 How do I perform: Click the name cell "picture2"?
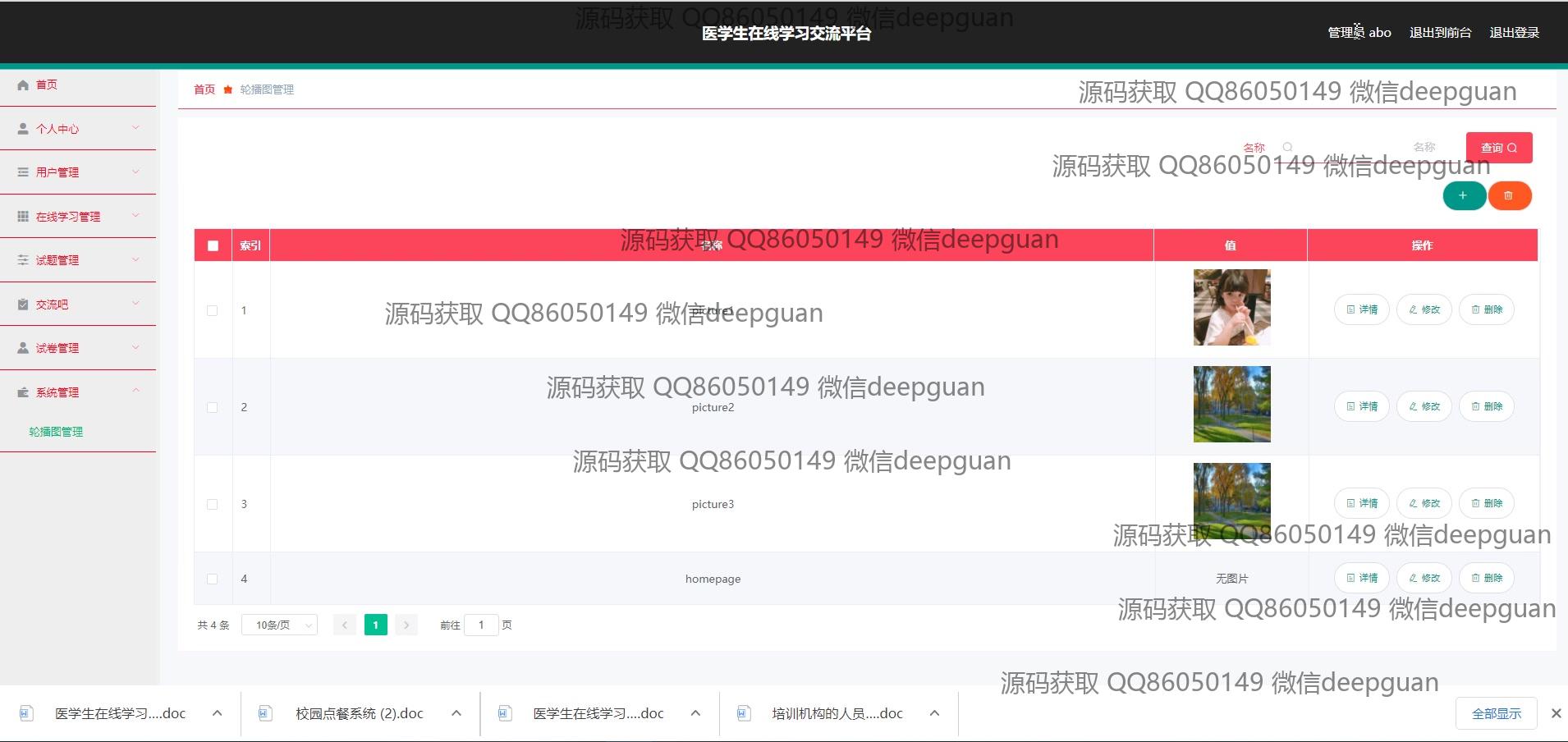coord(713,407)
